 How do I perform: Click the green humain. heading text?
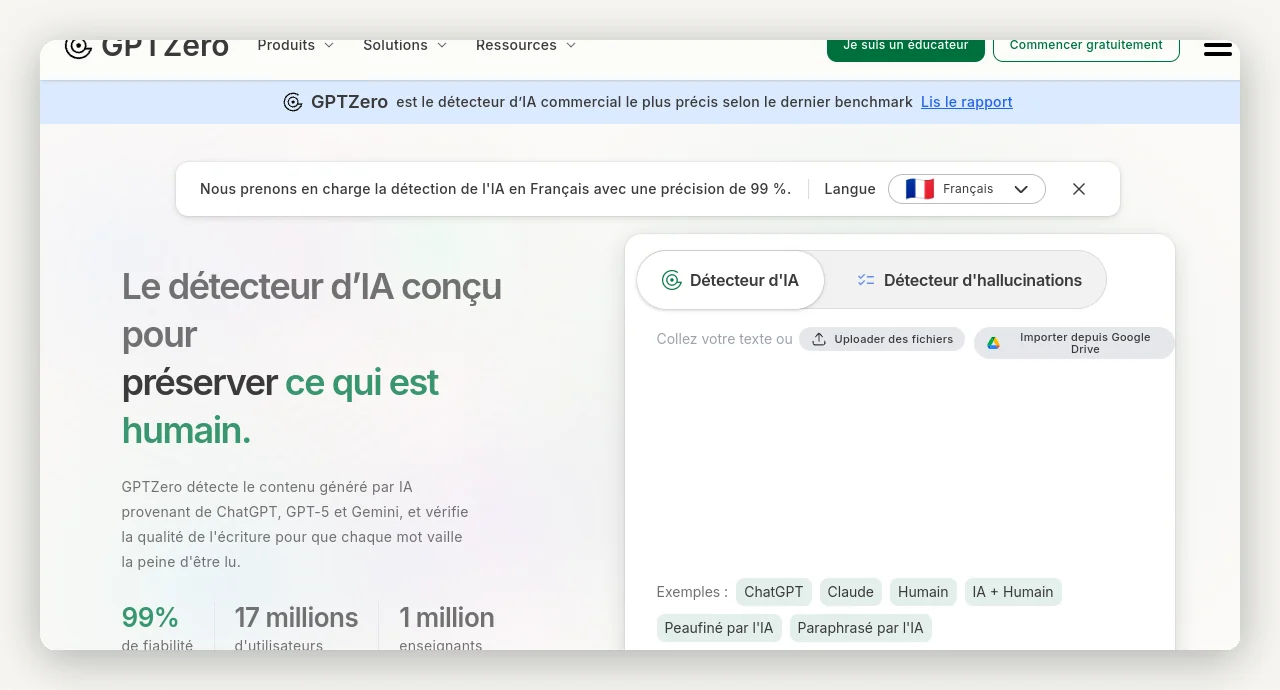pyautogui.click(x=186, y=430)
